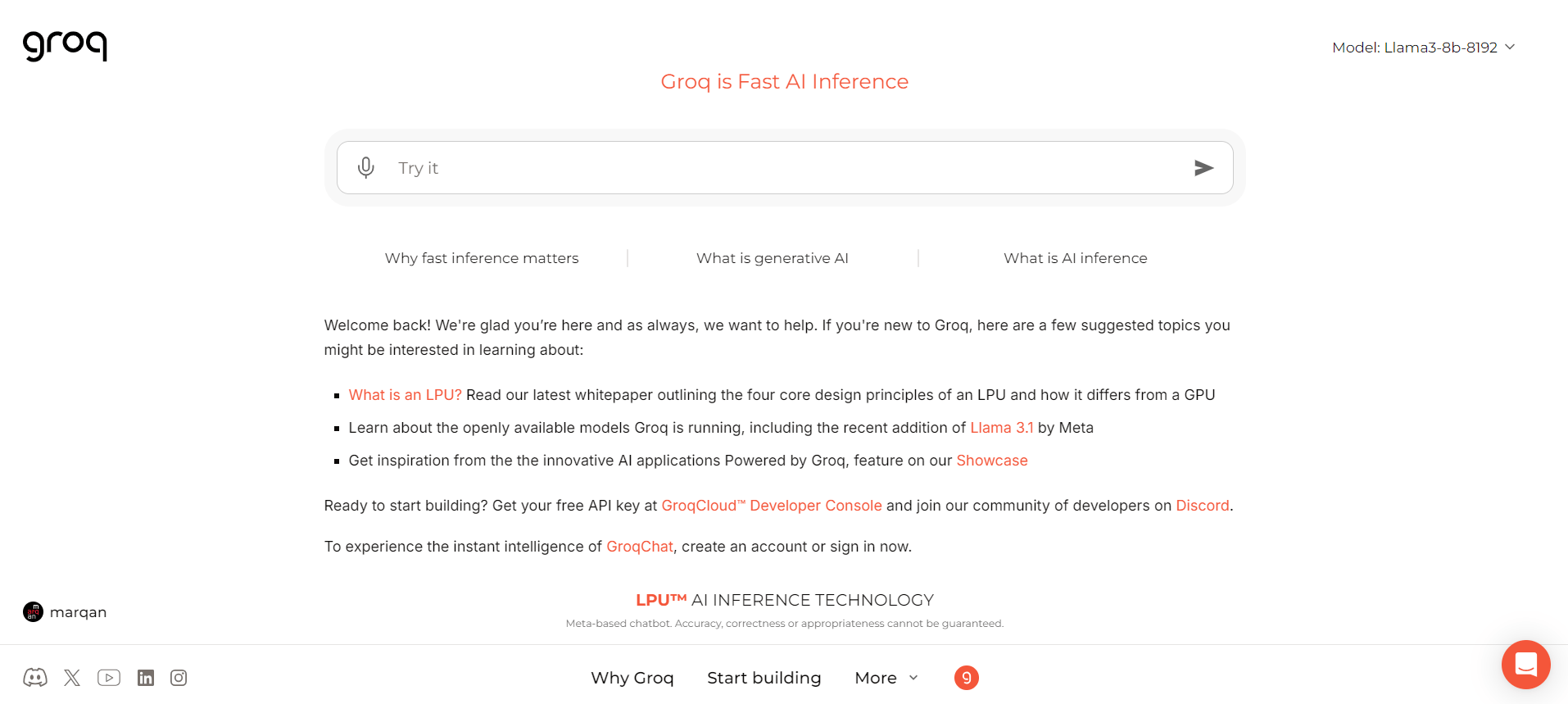1568x704 pixels.
Task: Open the chat support bubble at bottom right
Action: tap(1525, 665)
